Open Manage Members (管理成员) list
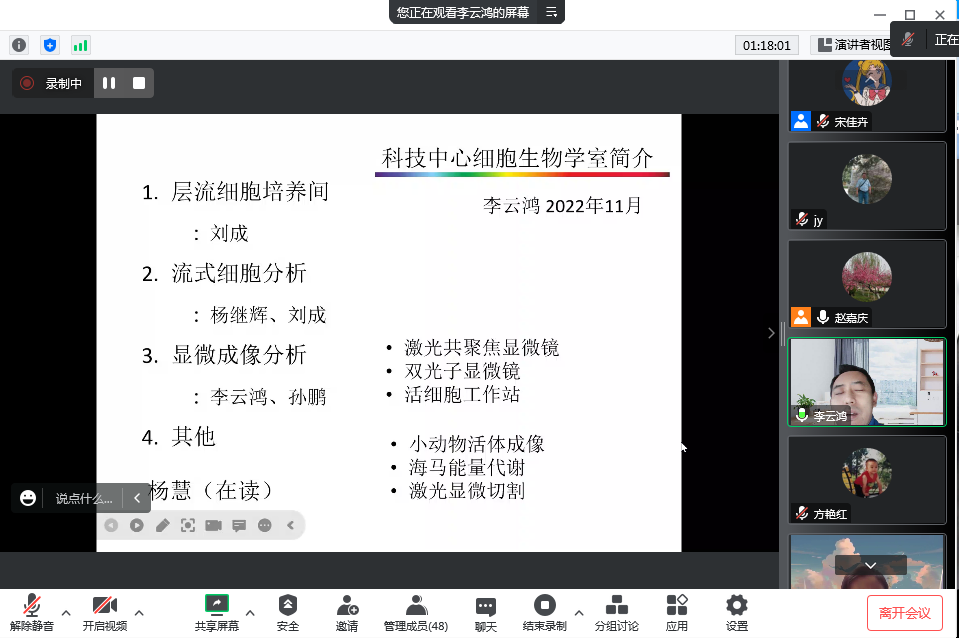 415,612
